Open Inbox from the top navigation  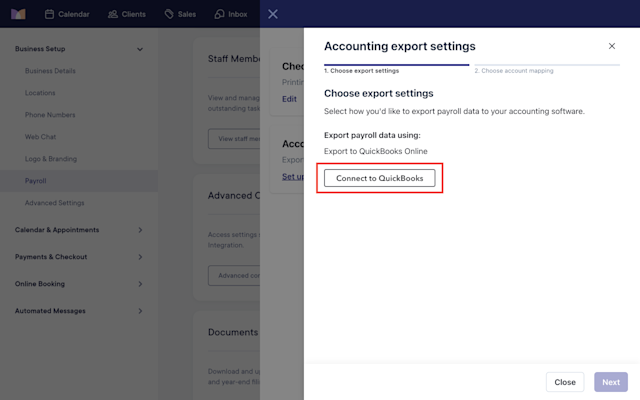tap(231, 14)
